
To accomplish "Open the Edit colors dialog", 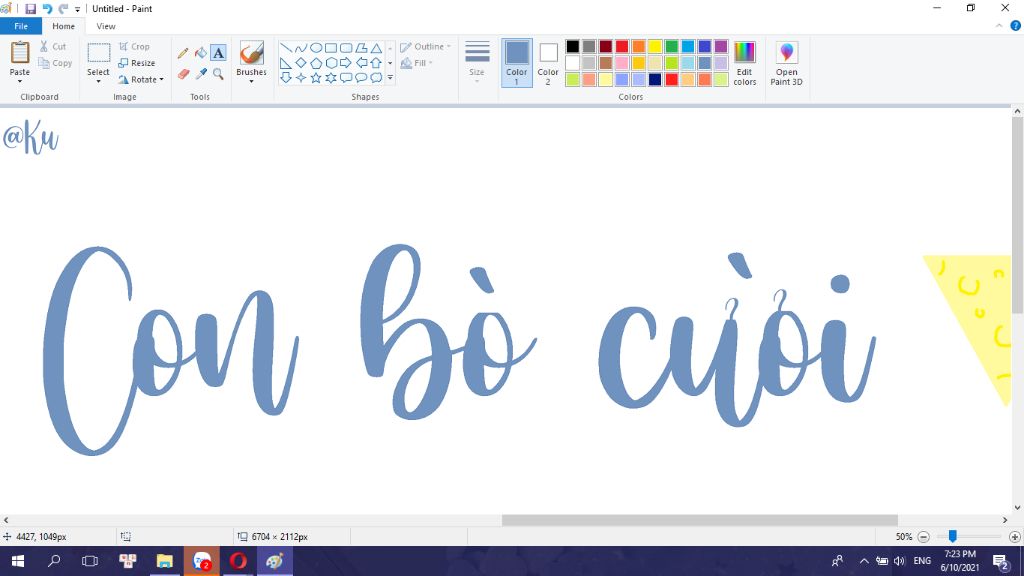I will [744, 63].
